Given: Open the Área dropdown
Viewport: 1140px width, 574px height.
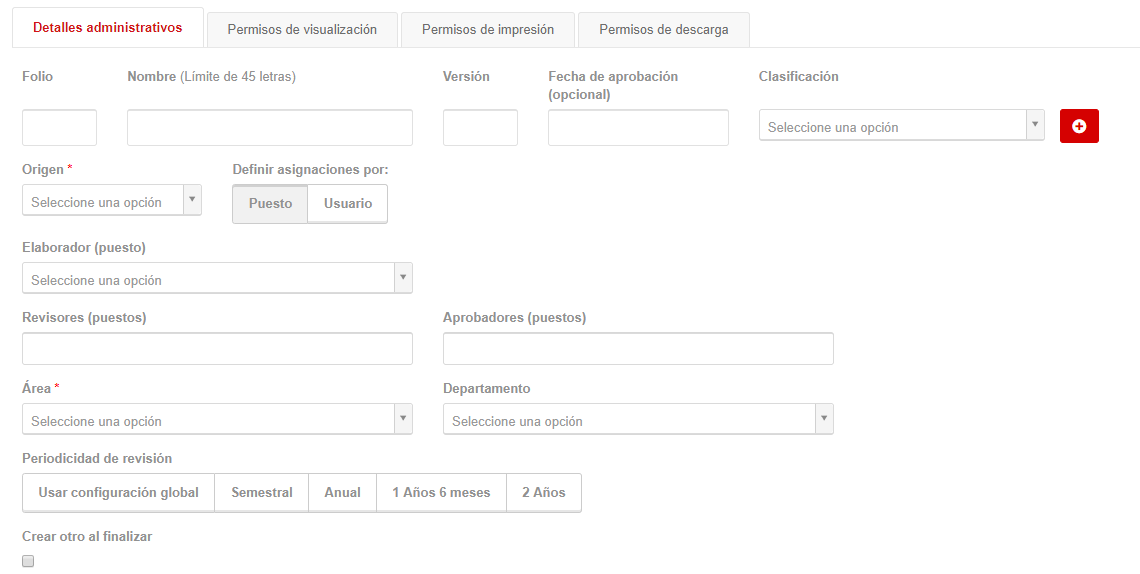Looking at the screenshot, I should [x=217, y=419].
